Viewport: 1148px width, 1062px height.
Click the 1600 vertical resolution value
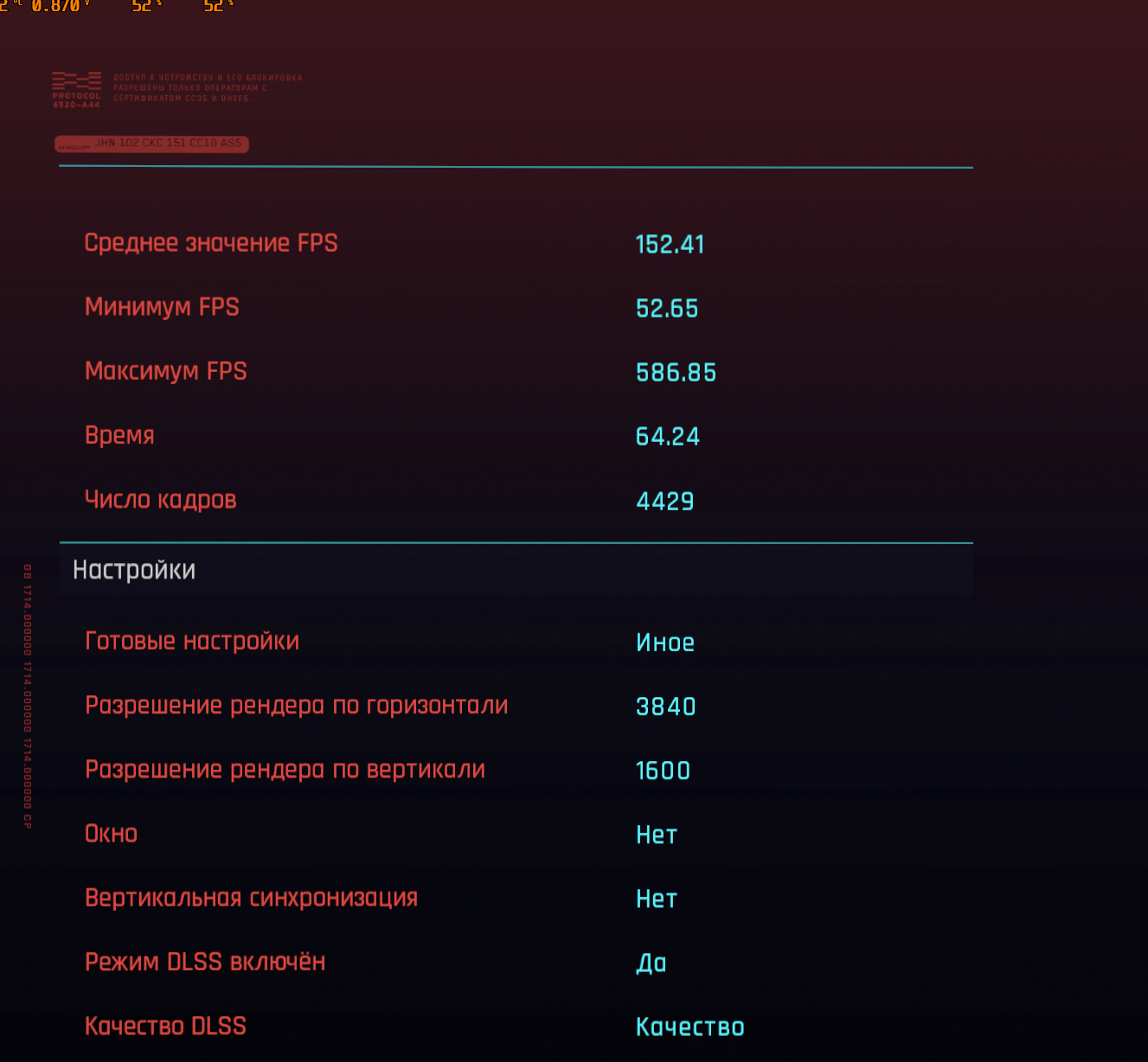click(663, 771)
